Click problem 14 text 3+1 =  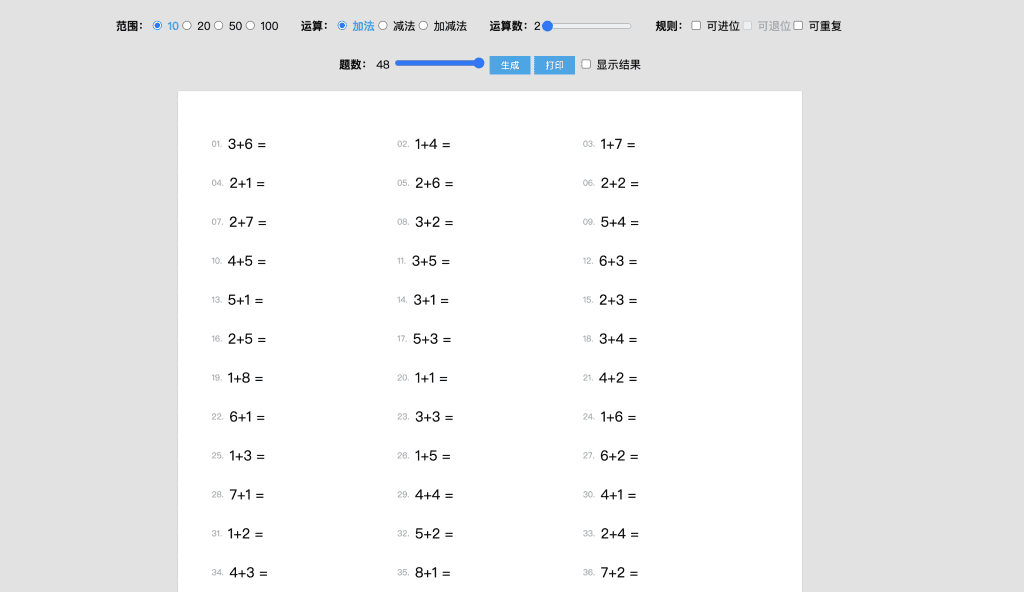(431, 301)
